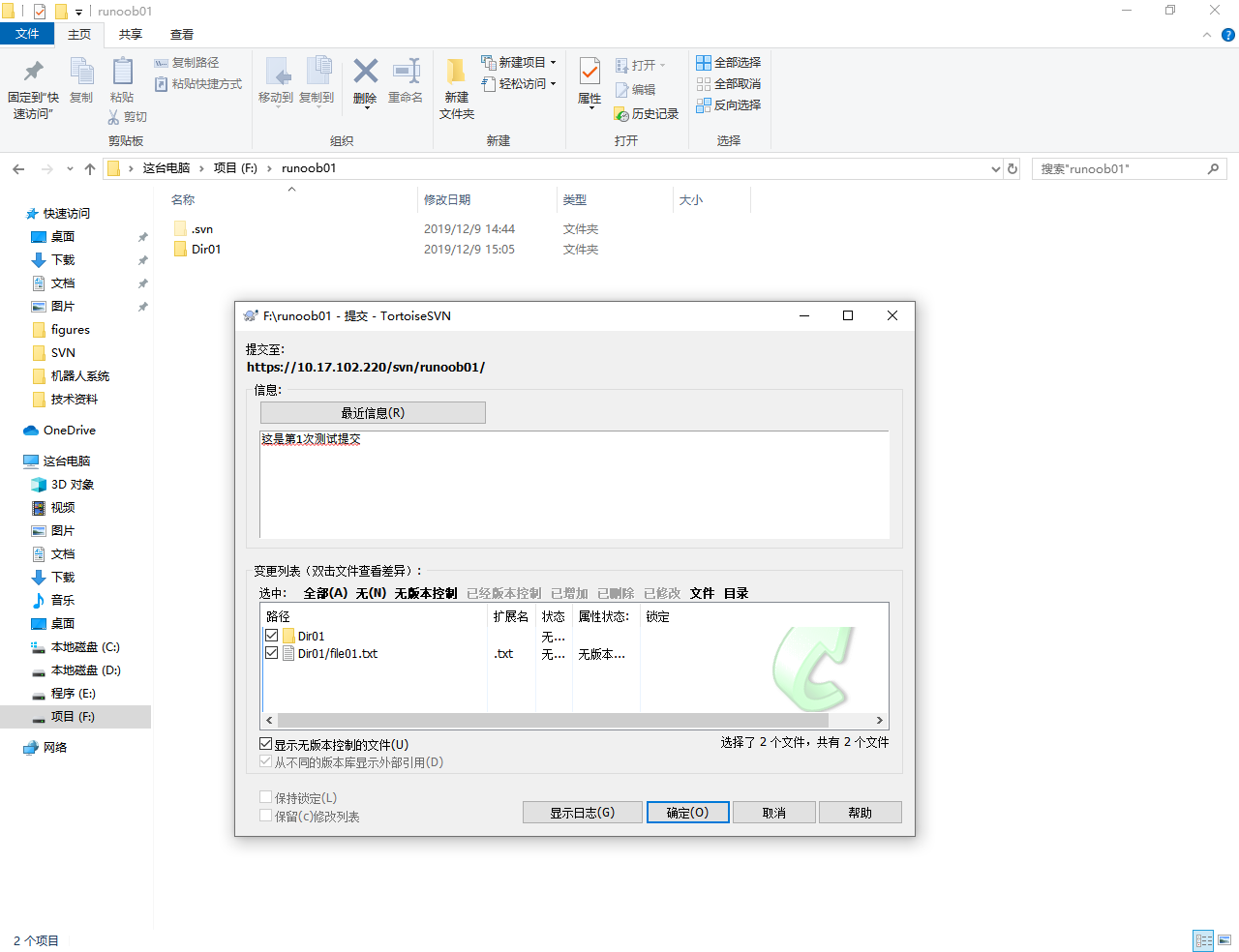Screen dimensions: 1239x952
Task: Click the Move to icon
Action: coord(277,71)
